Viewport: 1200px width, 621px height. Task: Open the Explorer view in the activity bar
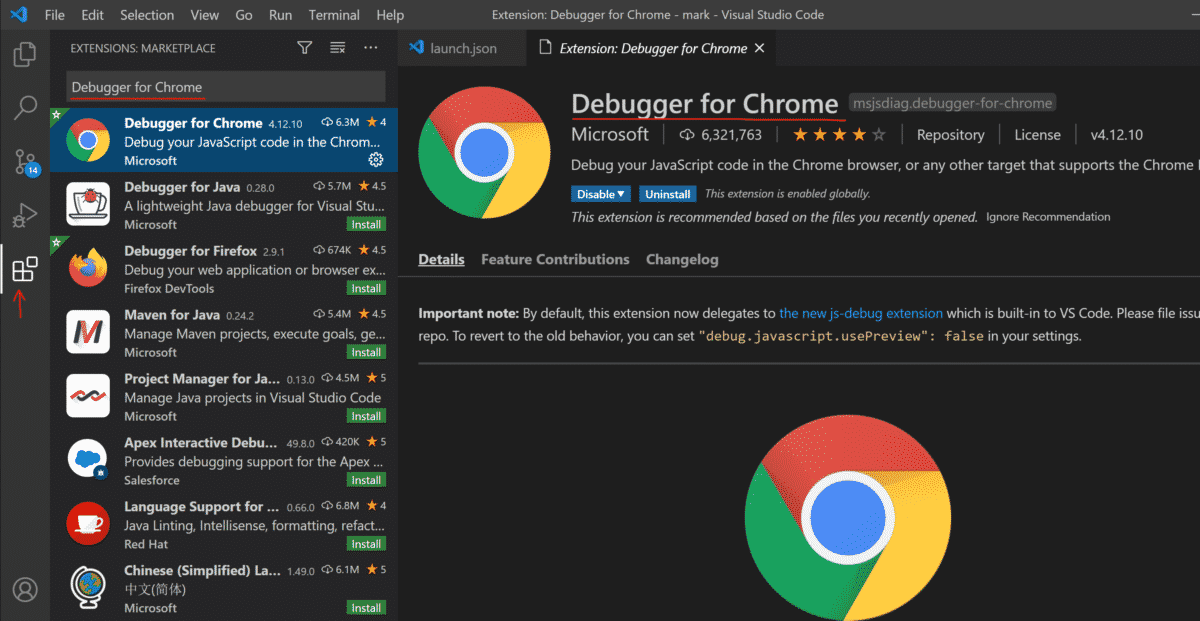[25, 55]
